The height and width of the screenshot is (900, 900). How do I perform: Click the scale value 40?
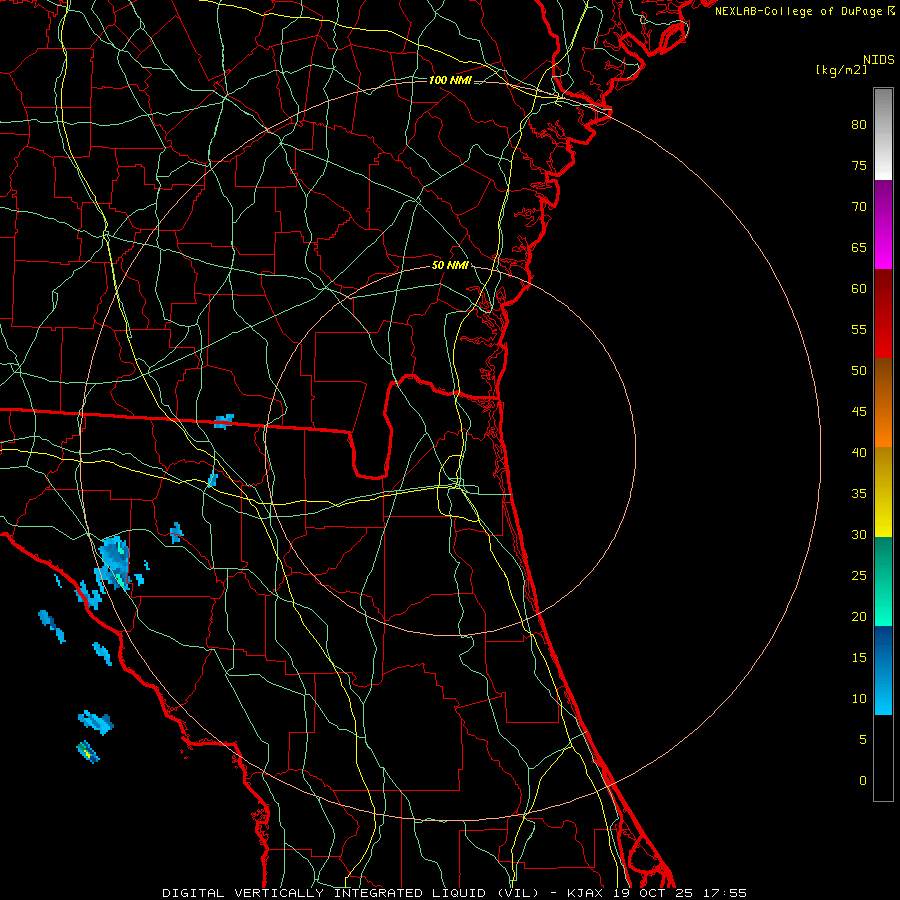(x=859, y=452)
